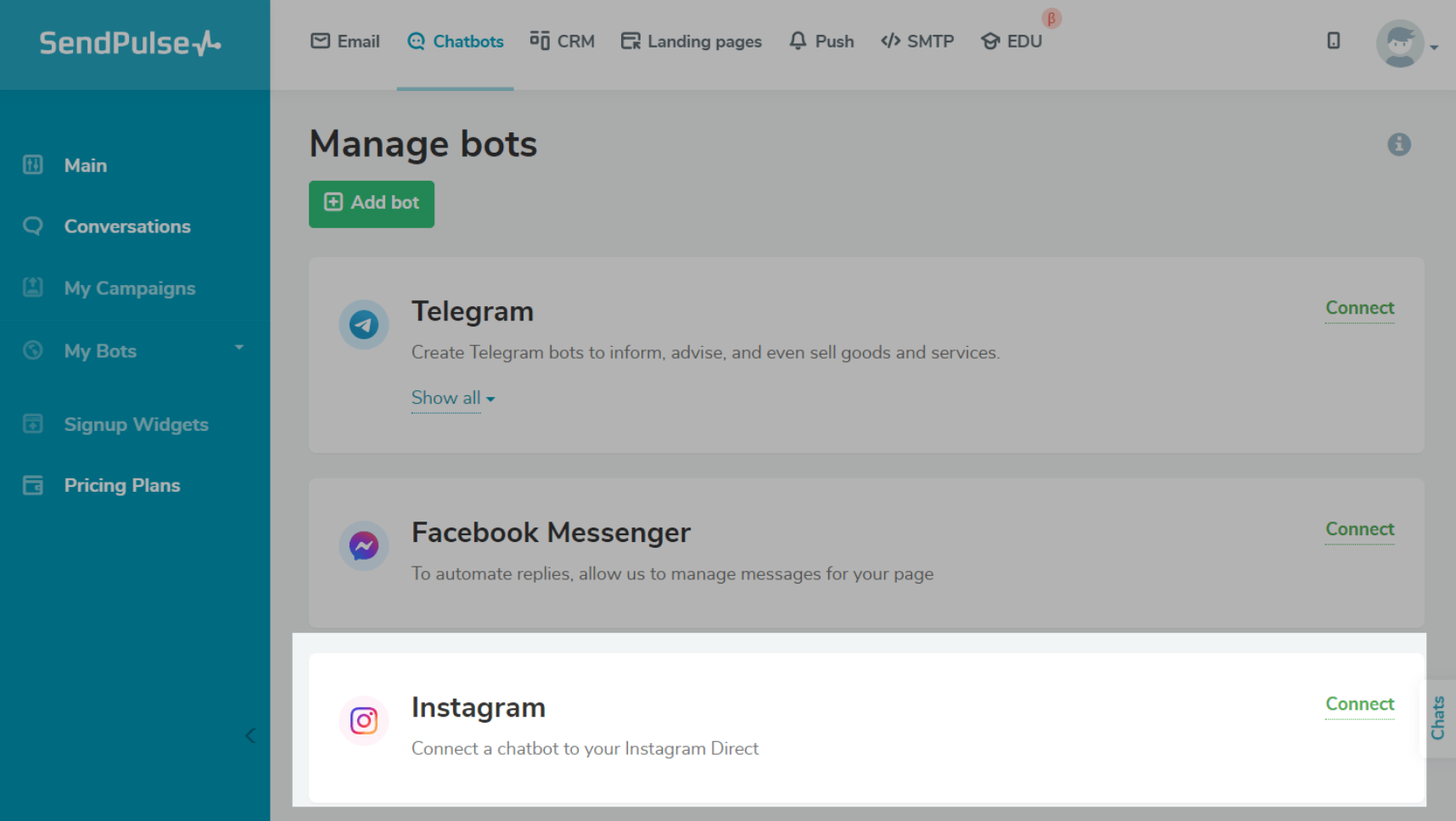Image resolution: width=1456 pixels, height=821 pixels.
Task: Open the Chats side panel
Action: pos(1438,718)
